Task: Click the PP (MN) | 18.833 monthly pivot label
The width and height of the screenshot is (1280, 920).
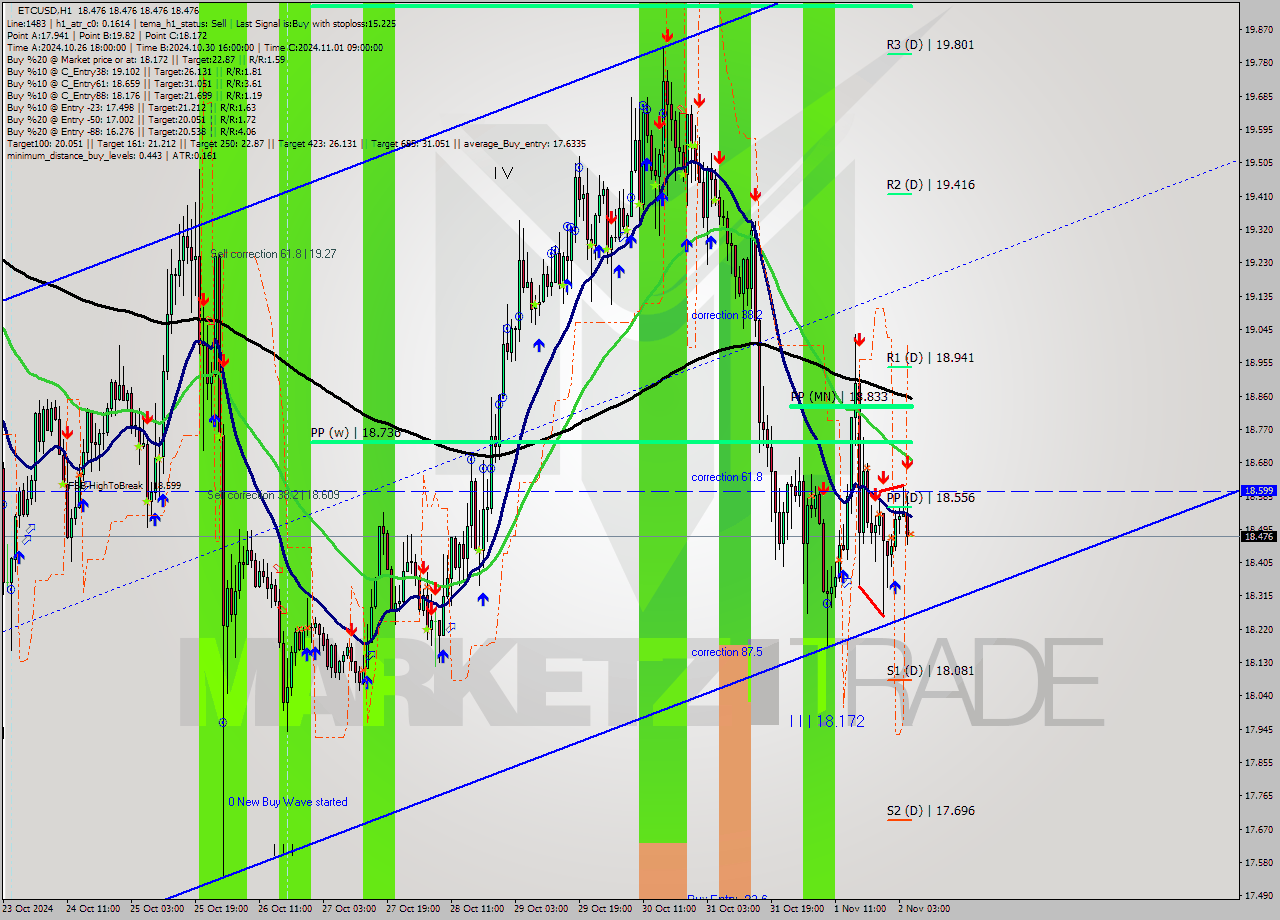Action: (839, 397)
